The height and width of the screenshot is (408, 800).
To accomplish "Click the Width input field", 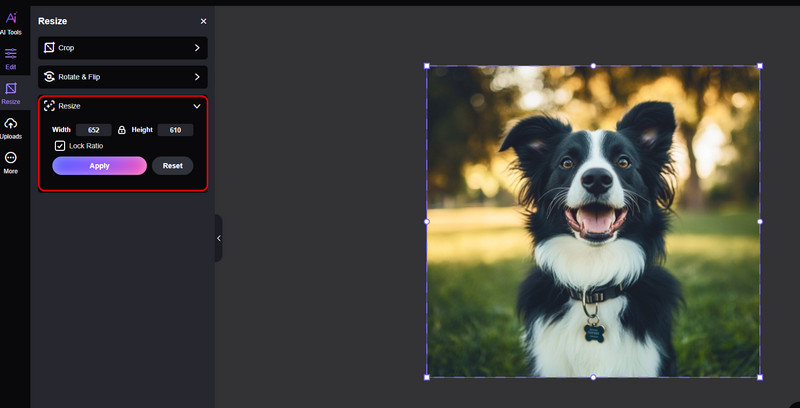I will (93, 130).
